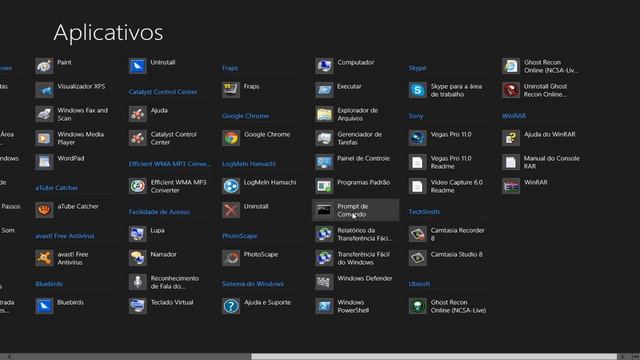Open Catalyst Control Center icon
The height and width of the screenshot is (360, 640).
pyautogui.click(x=138, y=138)
